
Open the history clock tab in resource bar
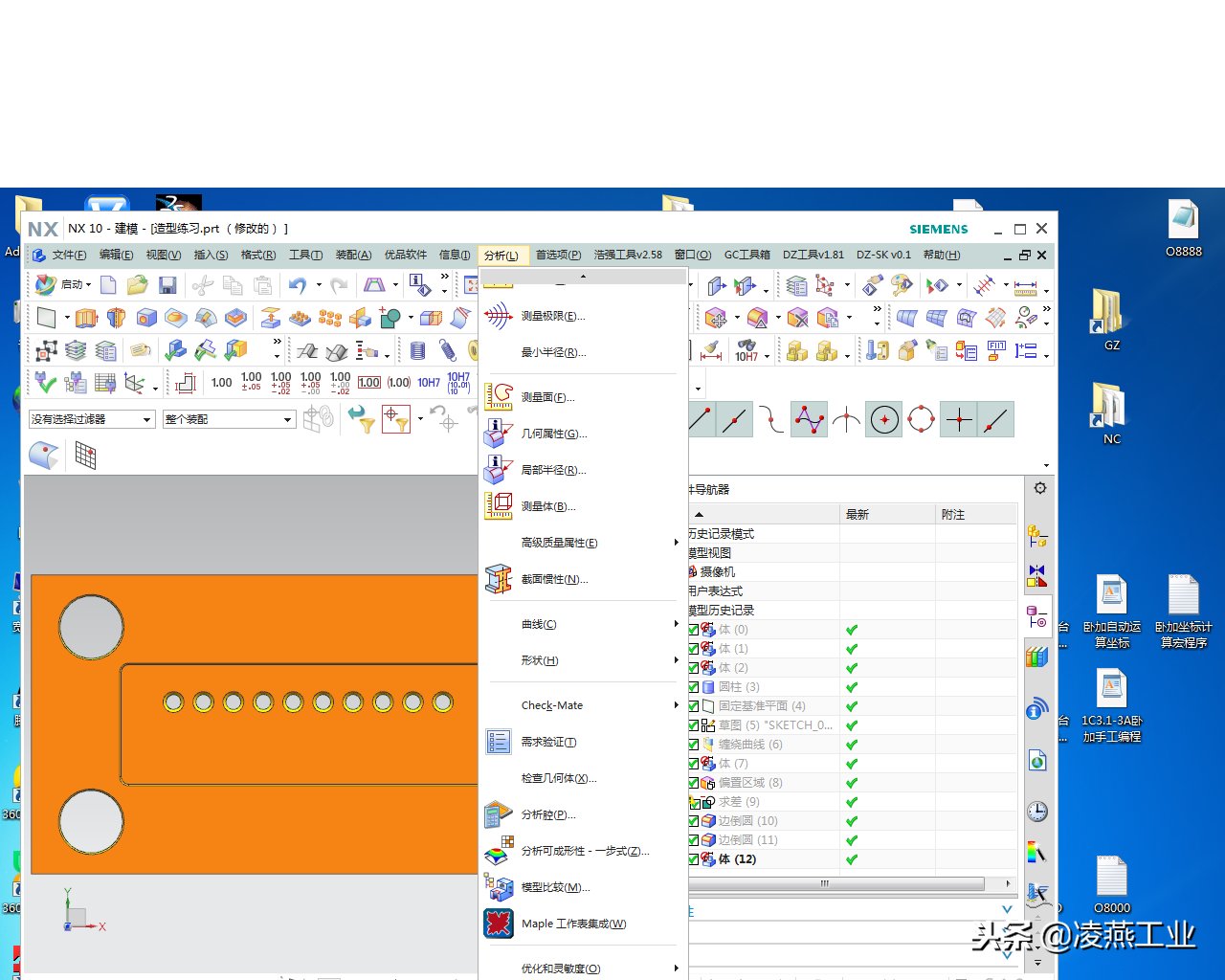pos(1037,812)
